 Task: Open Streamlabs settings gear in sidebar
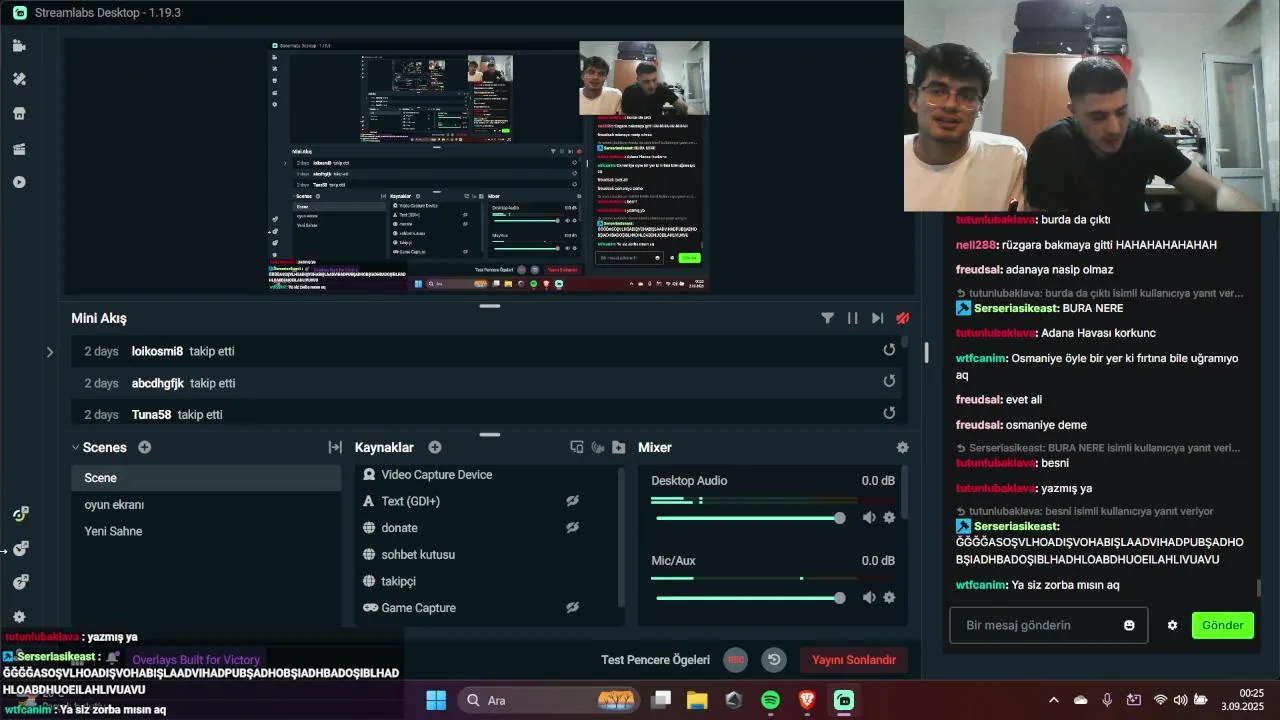click(19, 617)
